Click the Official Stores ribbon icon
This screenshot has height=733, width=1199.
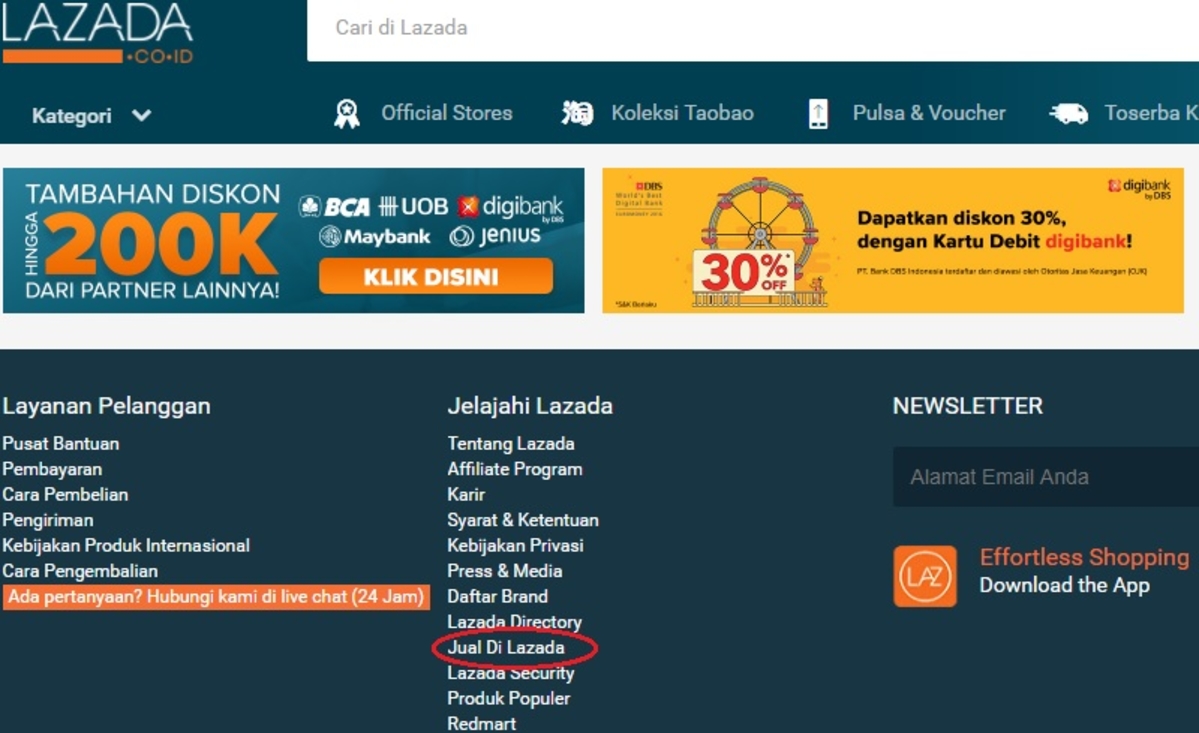pos(346,114)
